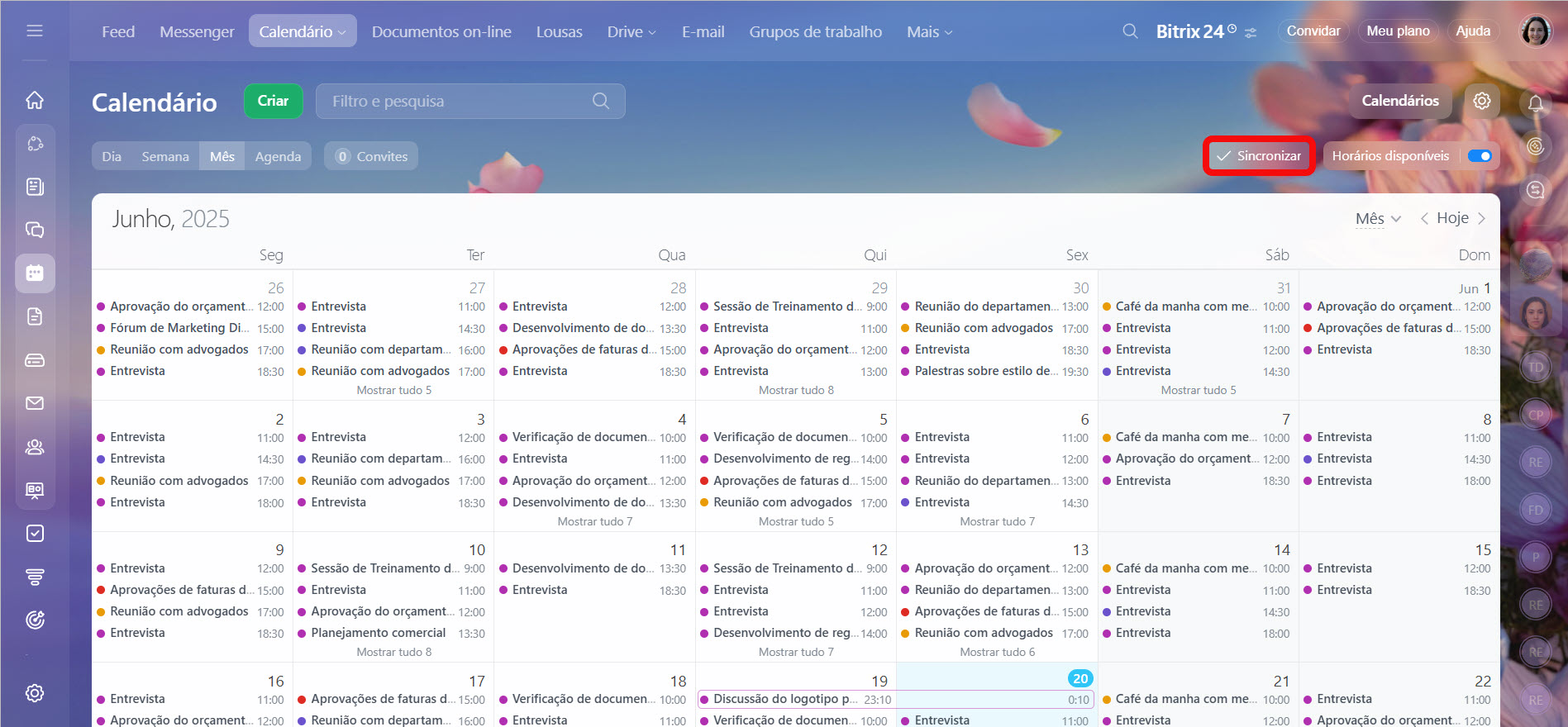Open Fórum de Marketing event on day 26
Screen dimensions: 1568x727
coord(190,328)
